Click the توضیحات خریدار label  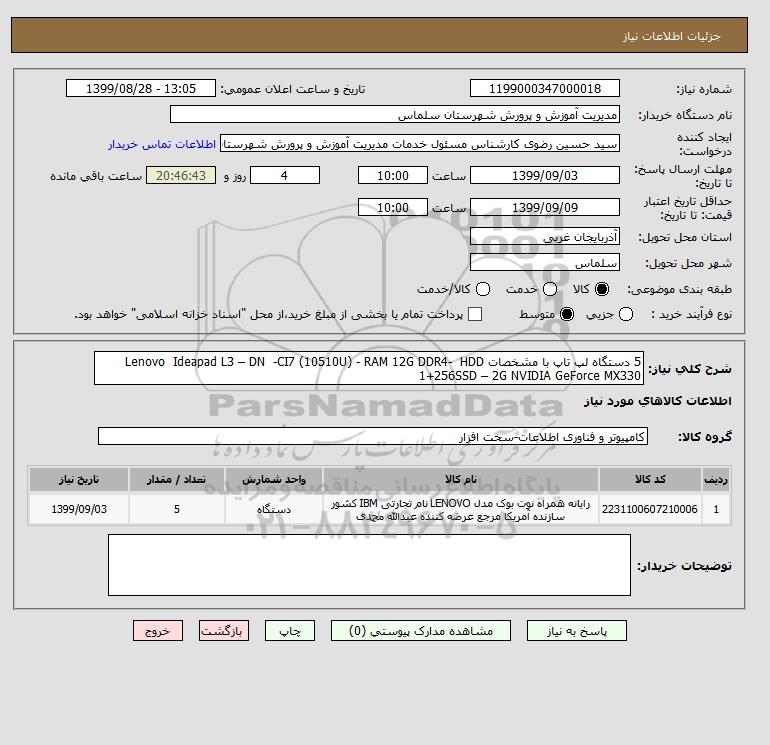pyautogui.click(x=685, y=566)
